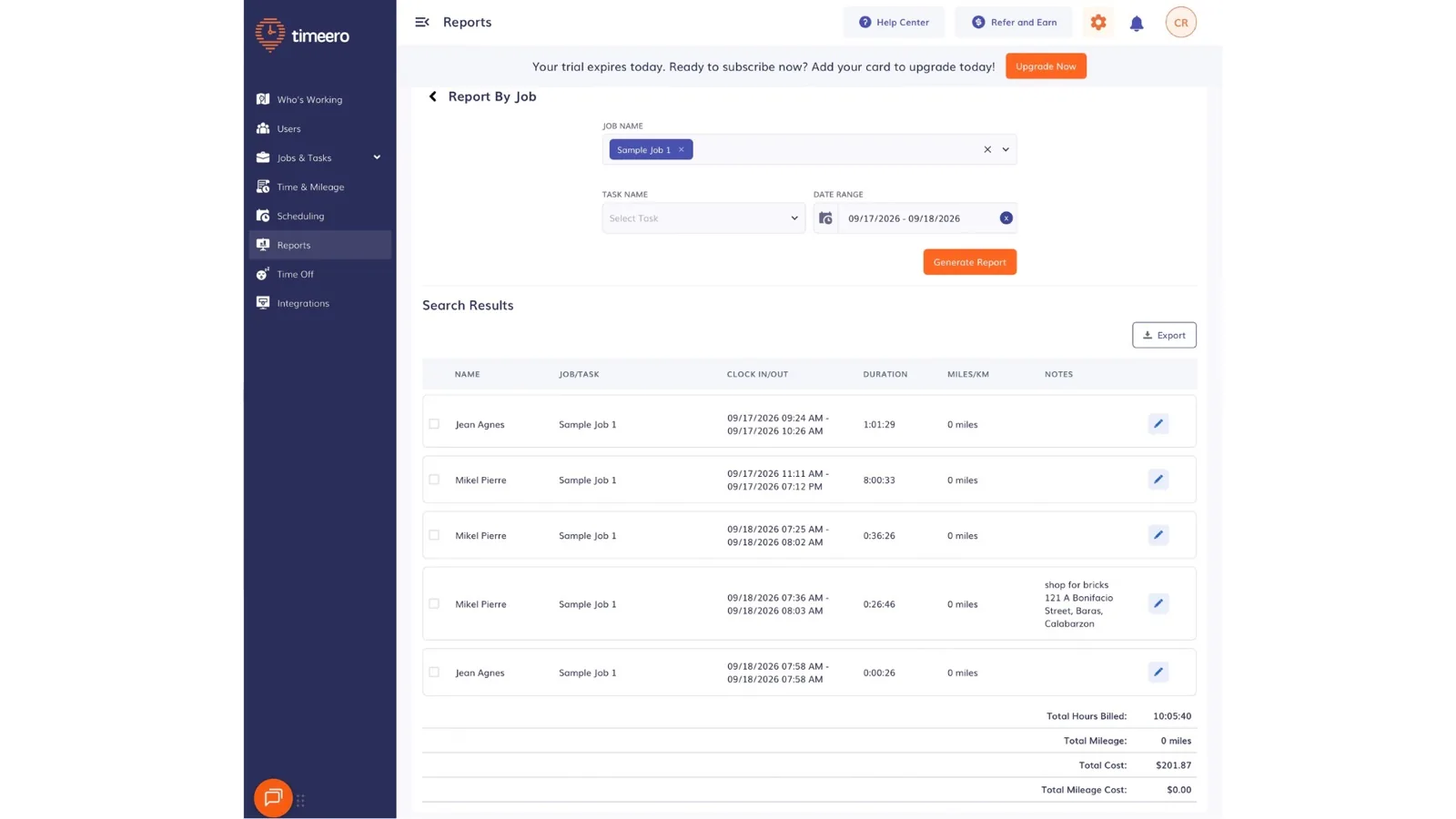Select Jean Agnes 1:01:29 row checkbox

click(434, 424)
